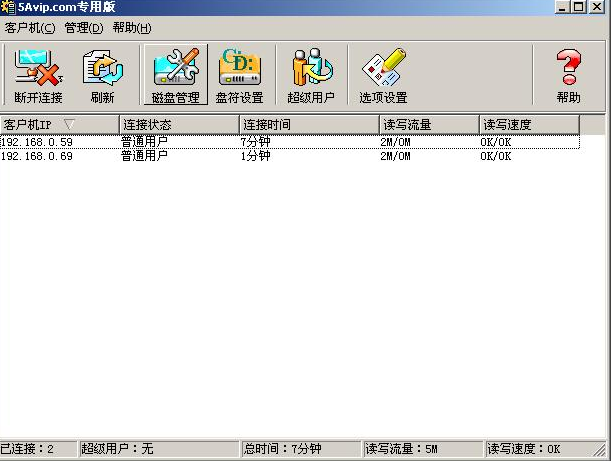The width and height of the screenshot is (615, 461).
Task: Click 2M/0M traffic for 192.168.0.69
Action: [395, 156]
